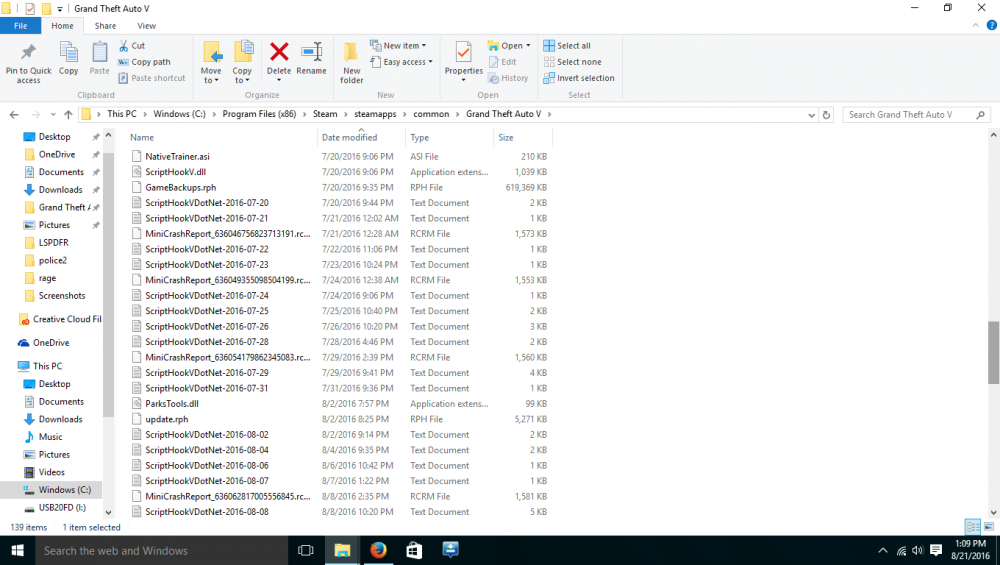Click the Search Grand Theft Auto V box
Viewport: 1000px width, 565px height.
(916, 115)
